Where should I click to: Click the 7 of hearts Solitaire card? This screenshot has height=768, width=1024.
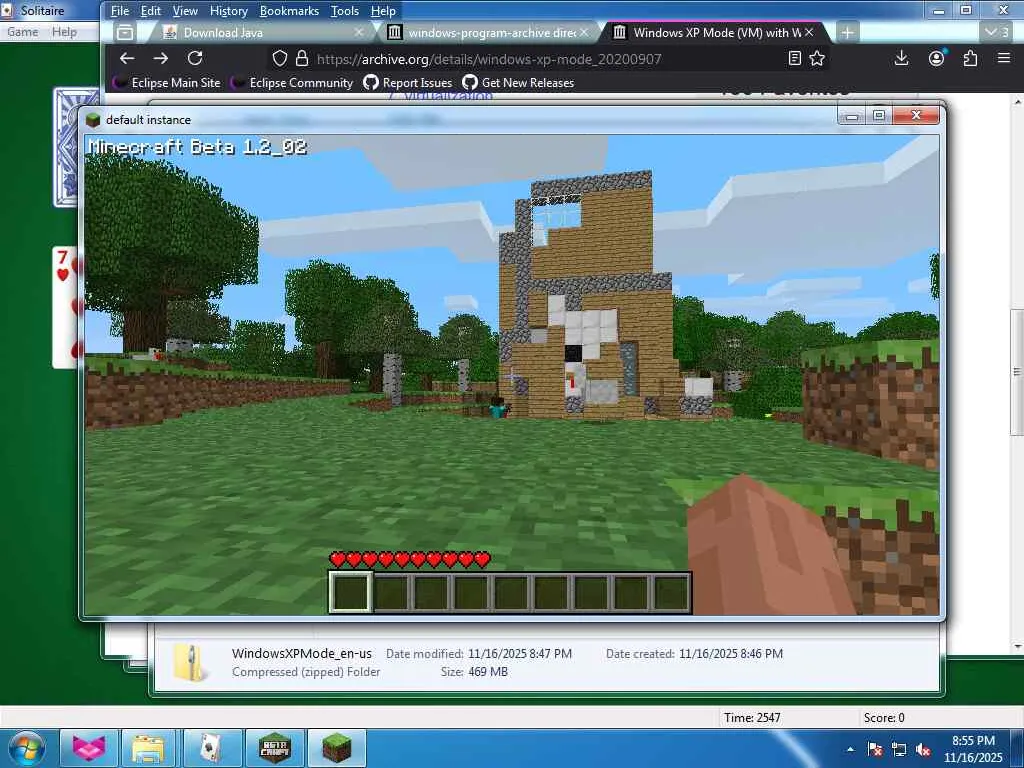(65, 307)
